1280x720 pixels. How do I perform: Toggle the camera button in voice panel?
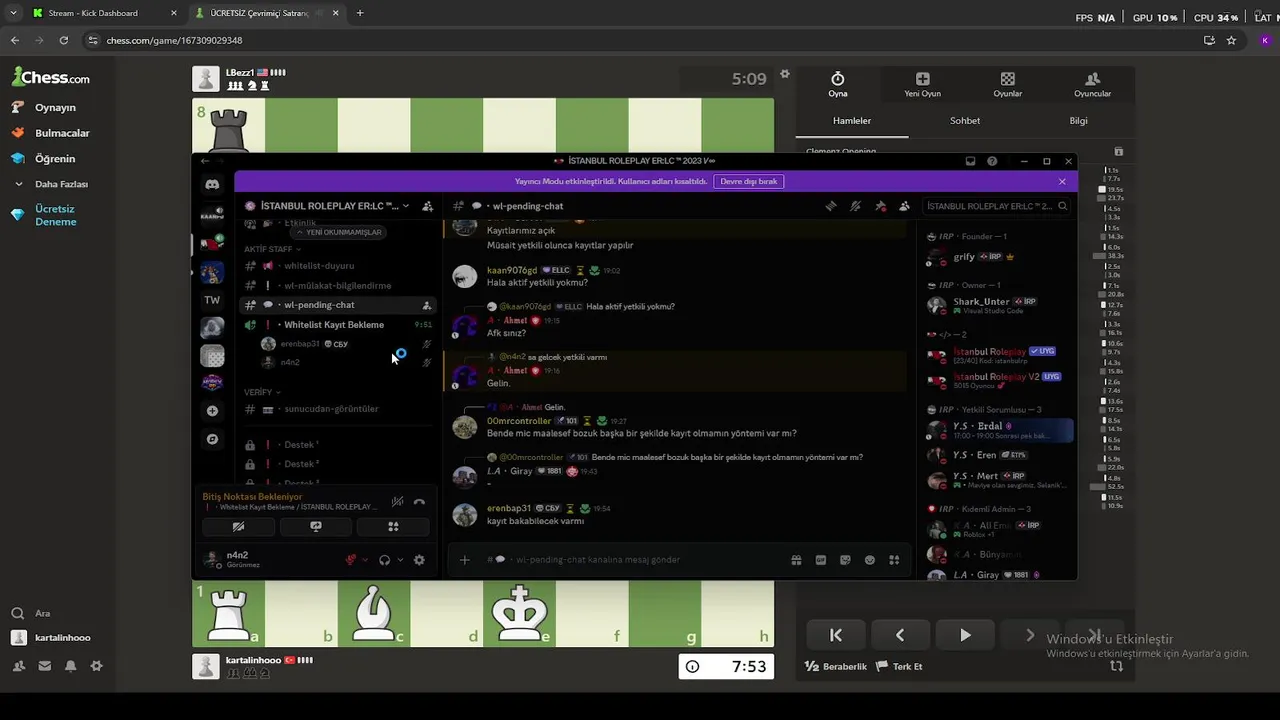click(x=238, y=527)
